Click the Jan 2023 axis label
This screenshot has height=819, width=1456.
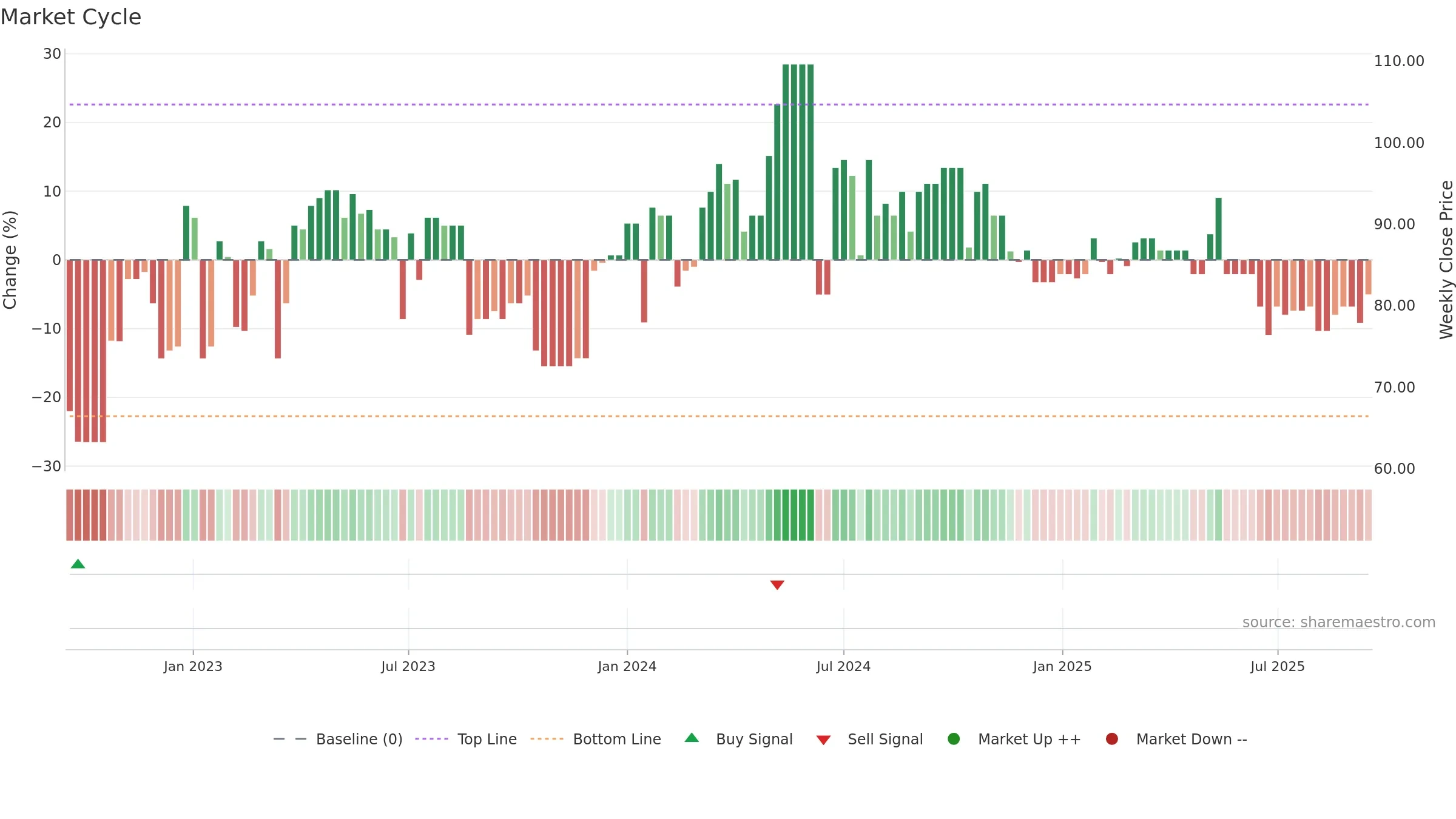pos(193,666)
